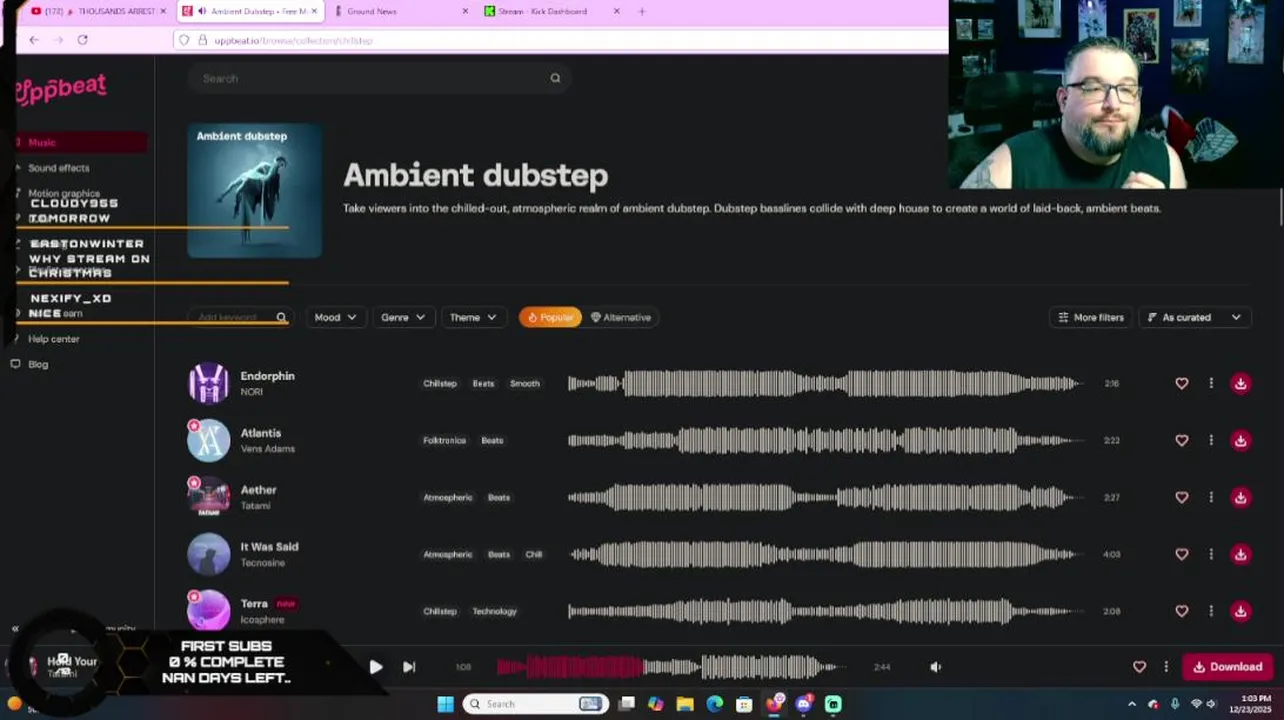Open Blog in the sidebar

pos(37,364)
